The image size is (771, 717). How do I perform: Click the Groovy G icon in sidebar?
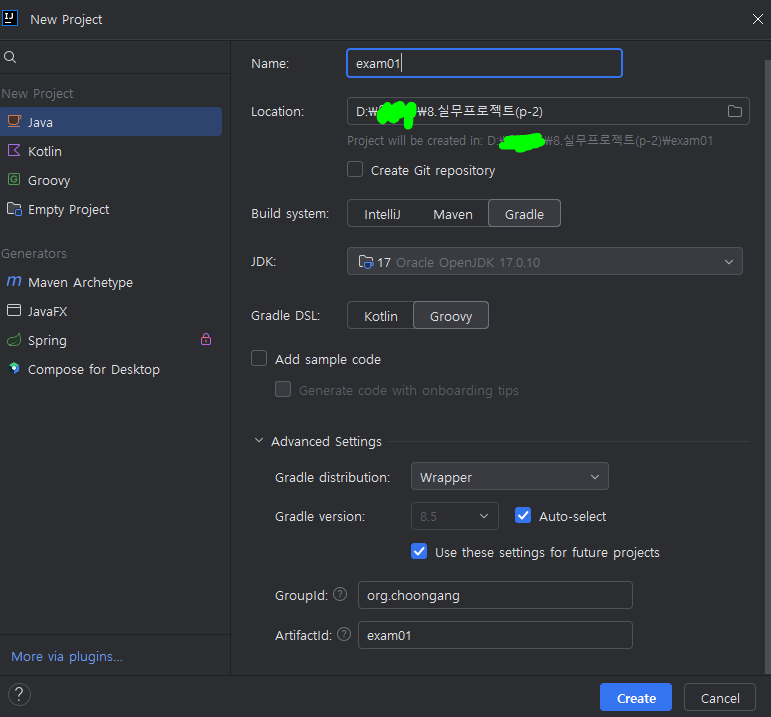coord(14,179)
